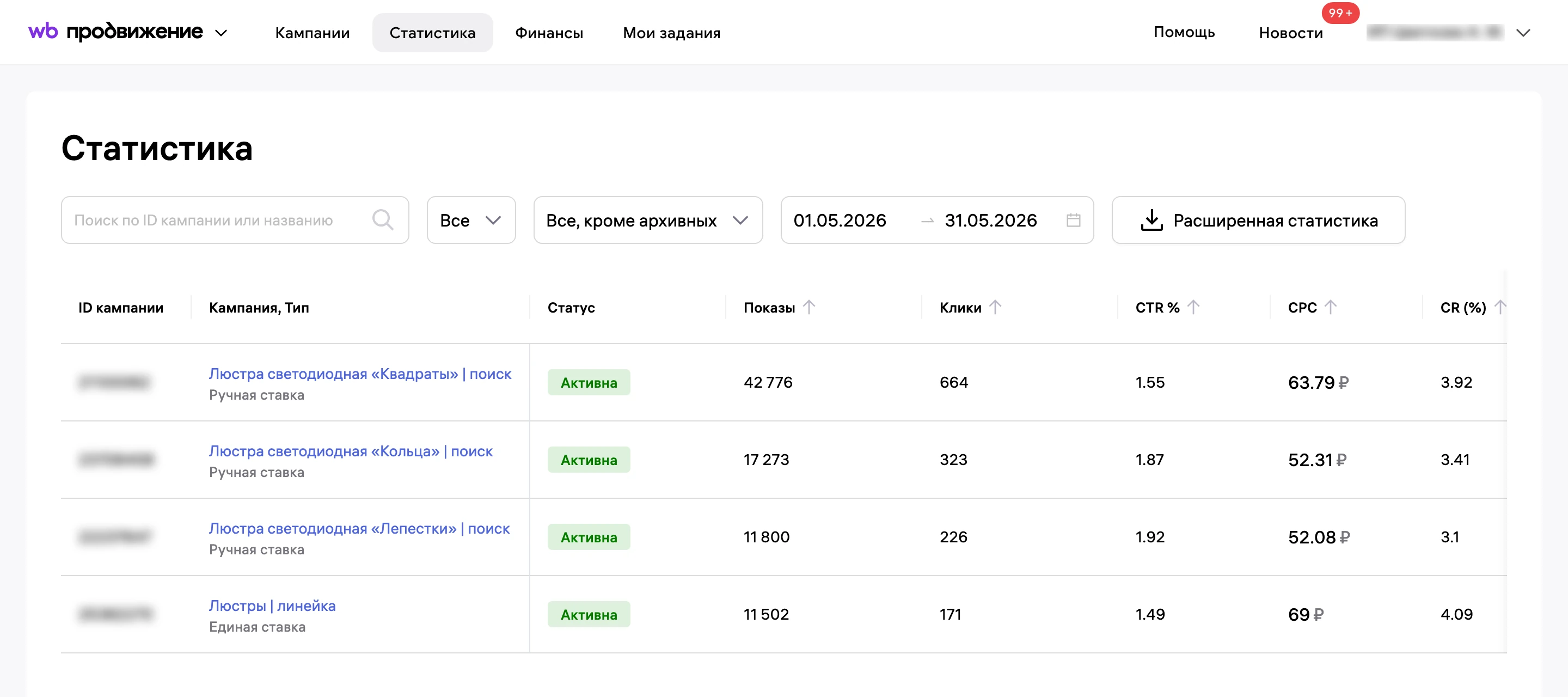Click the start date 01.05.2026
The image size is (1568, 697).
[x=840, y=221]
